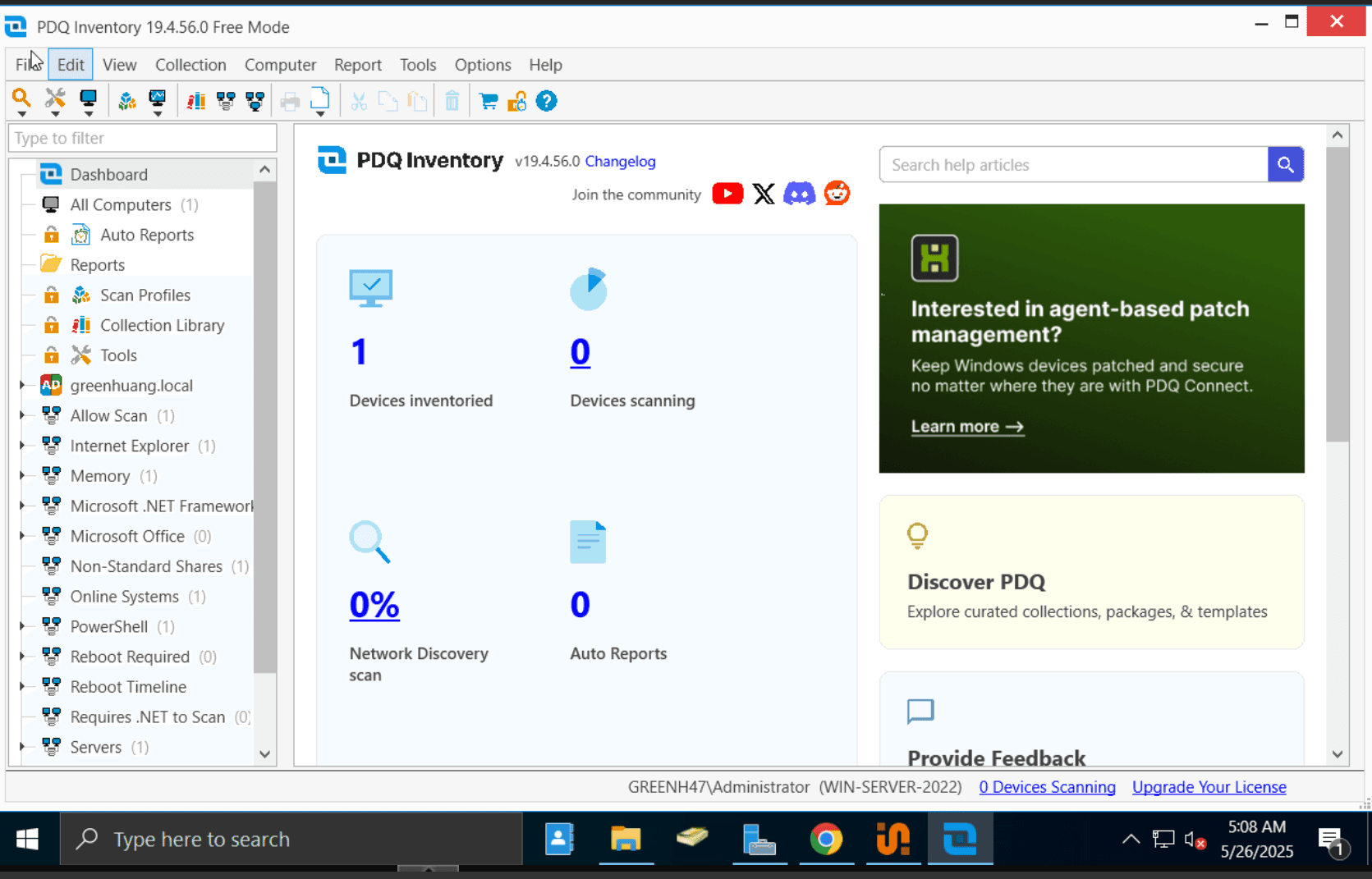Open Collection Library books toolbar icon
This screenshot has width=1372, height=879.
coord(195,101)
